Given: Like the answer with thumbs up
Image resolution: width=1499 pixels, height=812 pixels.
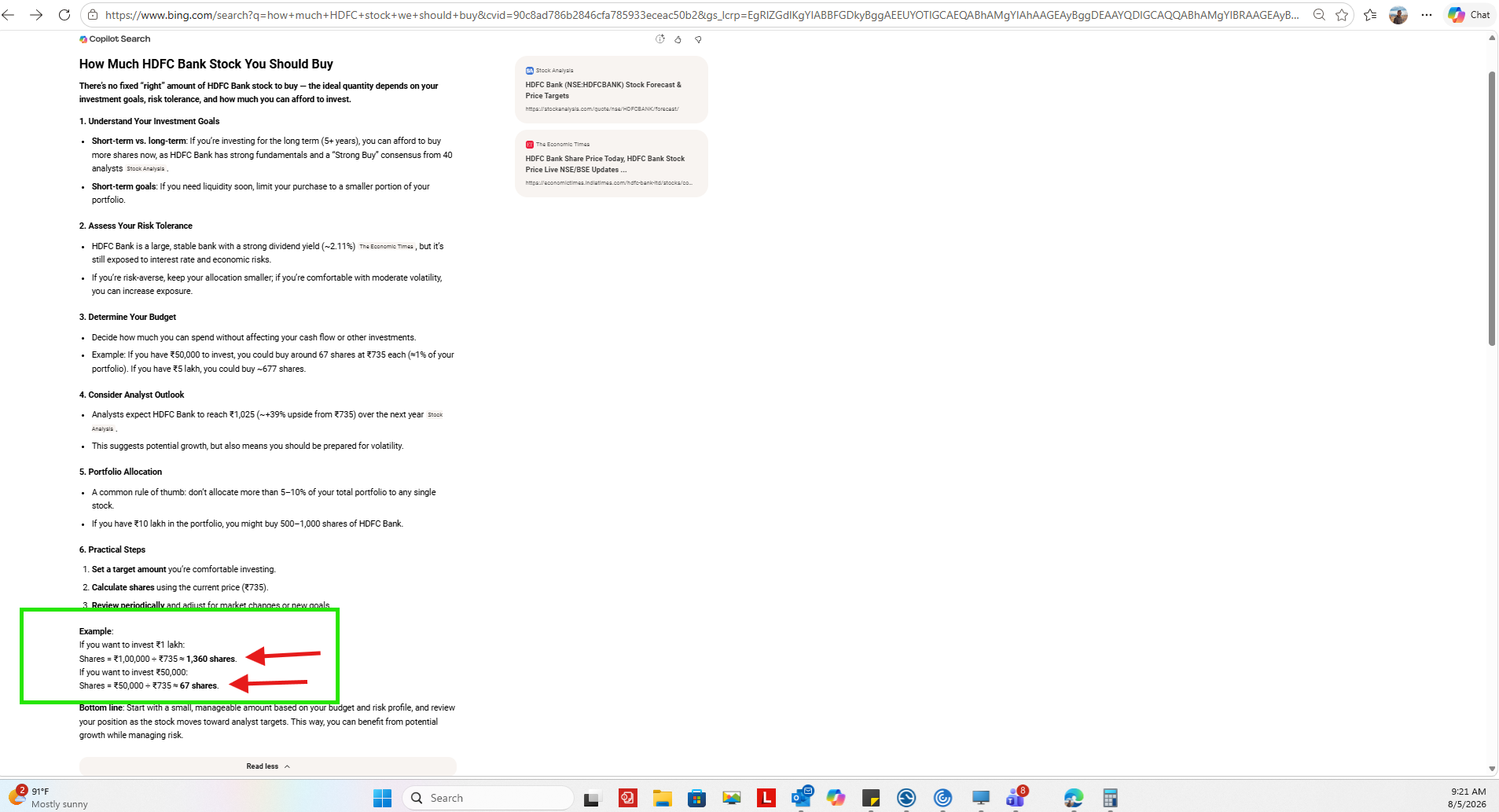Looking at the screenshot, I should coord(678,39).
